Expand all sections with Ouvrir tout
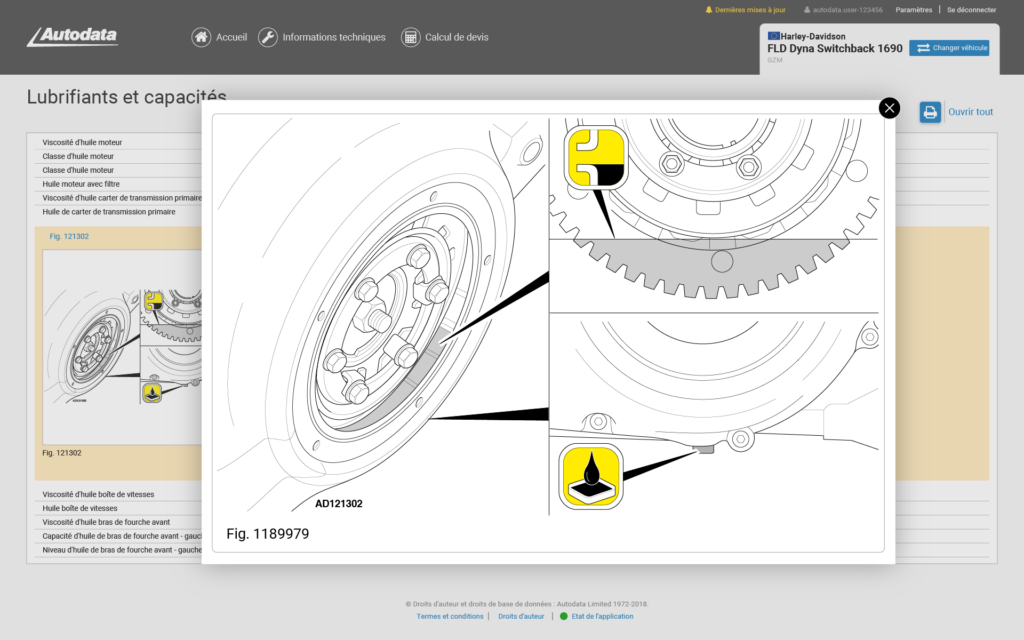This screenshot has width=1024, height=640. point(970,112)
